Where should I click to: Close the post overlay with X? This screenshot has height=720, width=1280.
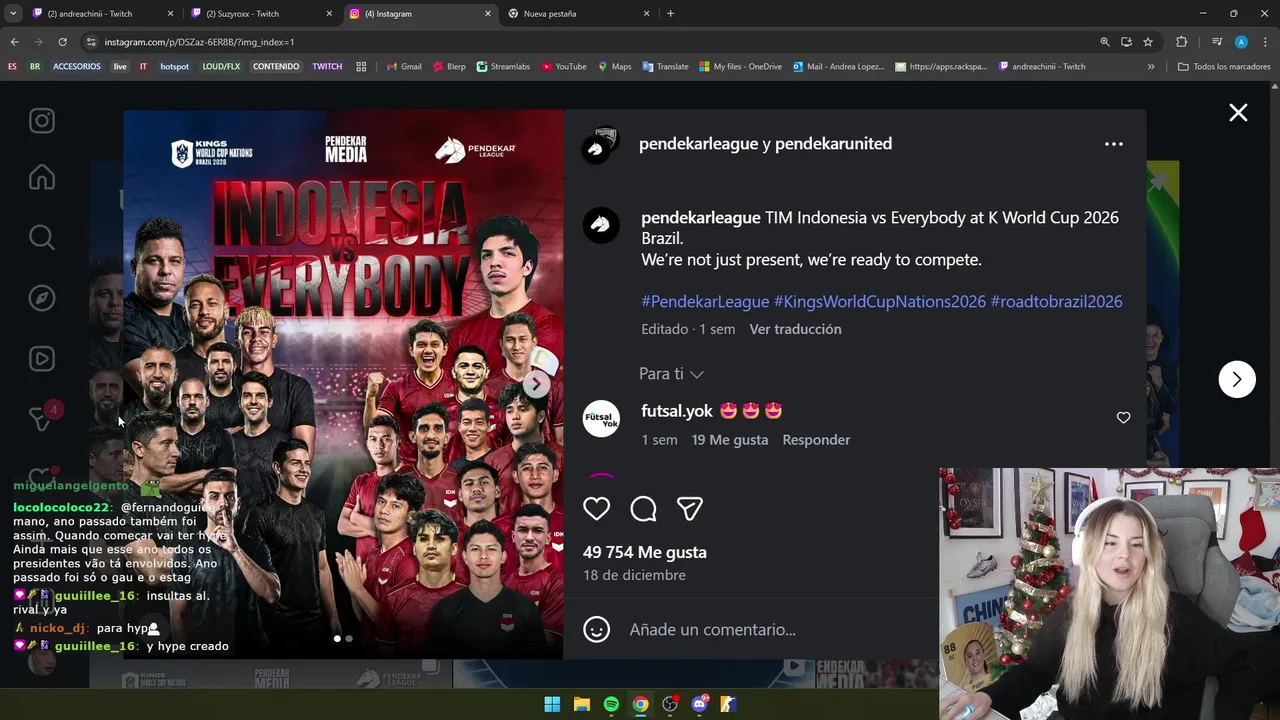(x=1238, y=113)
